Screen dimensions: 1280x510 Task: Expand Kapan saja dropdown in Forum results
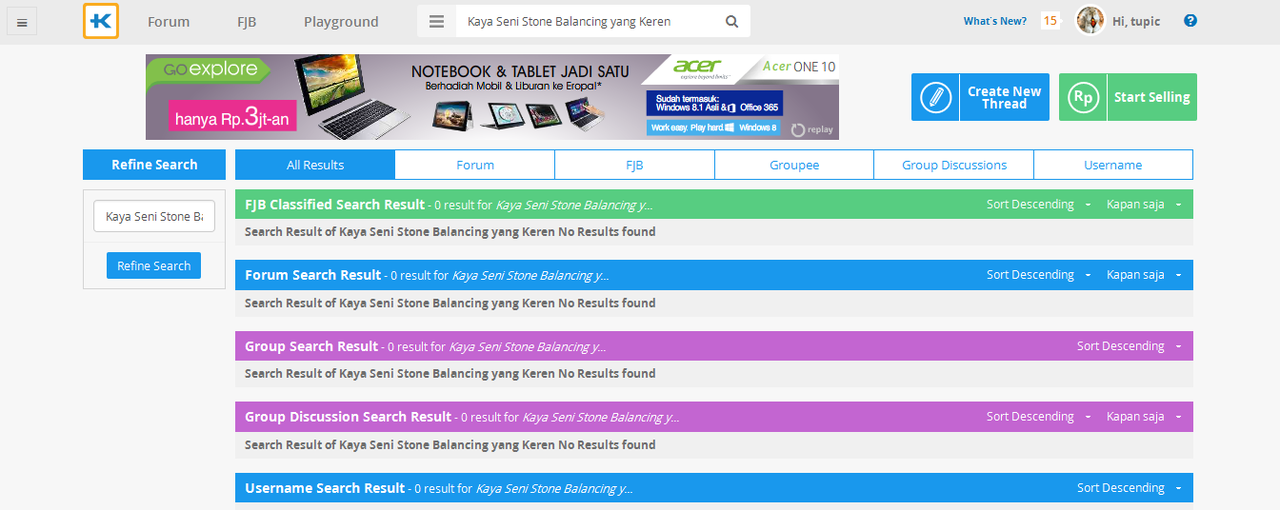(1143, 275)
